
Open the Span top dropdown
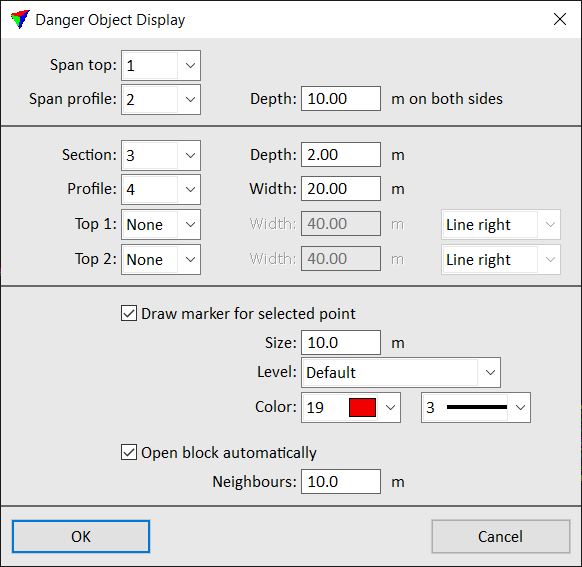tap(161, 66)
